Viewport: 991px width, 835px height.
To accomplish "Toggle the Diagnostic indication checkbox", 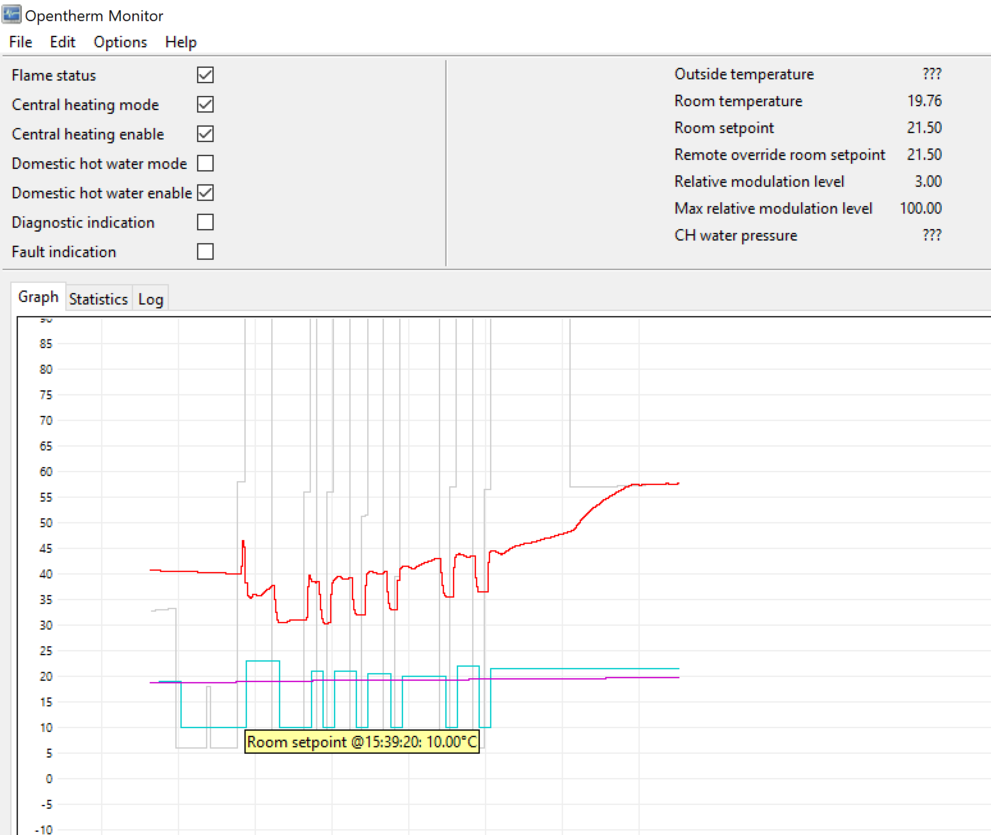I will click(x=205, y=222).
